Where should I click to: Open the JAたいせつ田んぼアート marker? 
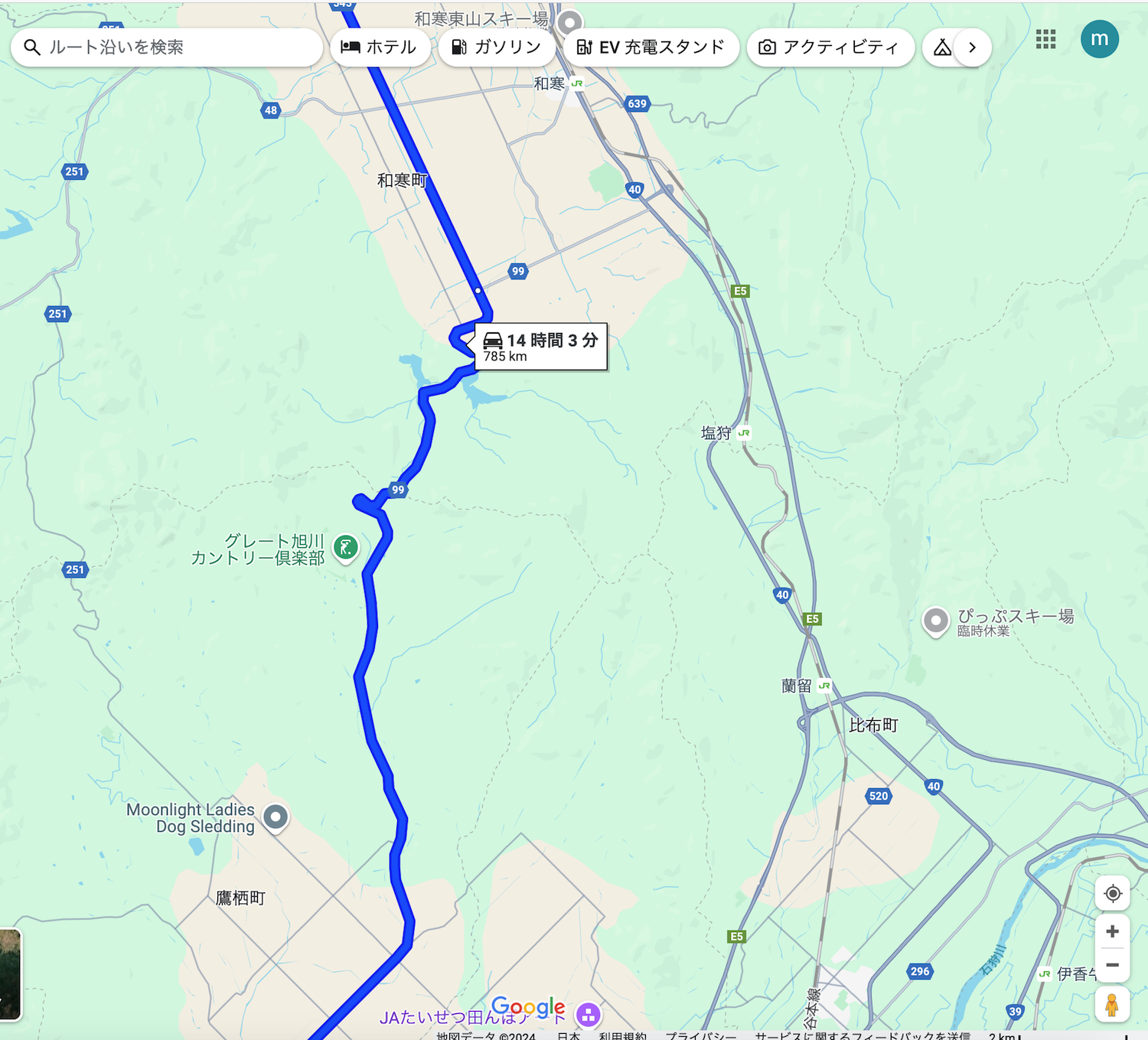[x=589, y=1015]
